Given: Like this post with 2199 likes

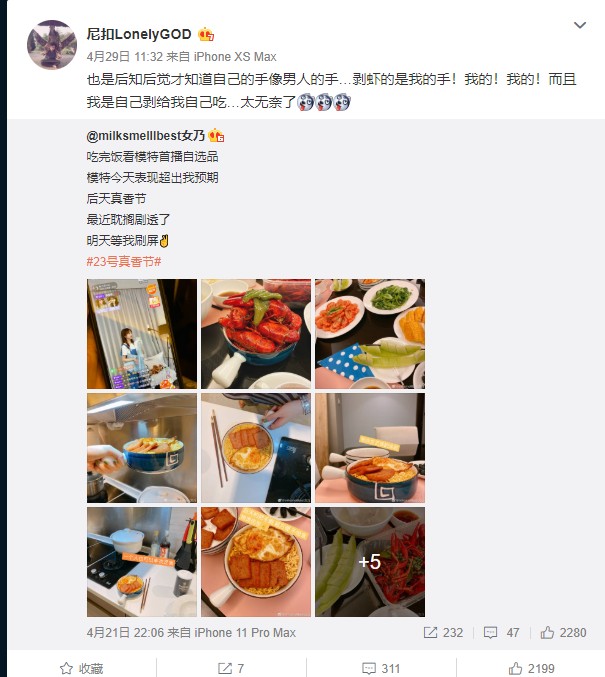Looking at the screenshot, I should (531, 668).
